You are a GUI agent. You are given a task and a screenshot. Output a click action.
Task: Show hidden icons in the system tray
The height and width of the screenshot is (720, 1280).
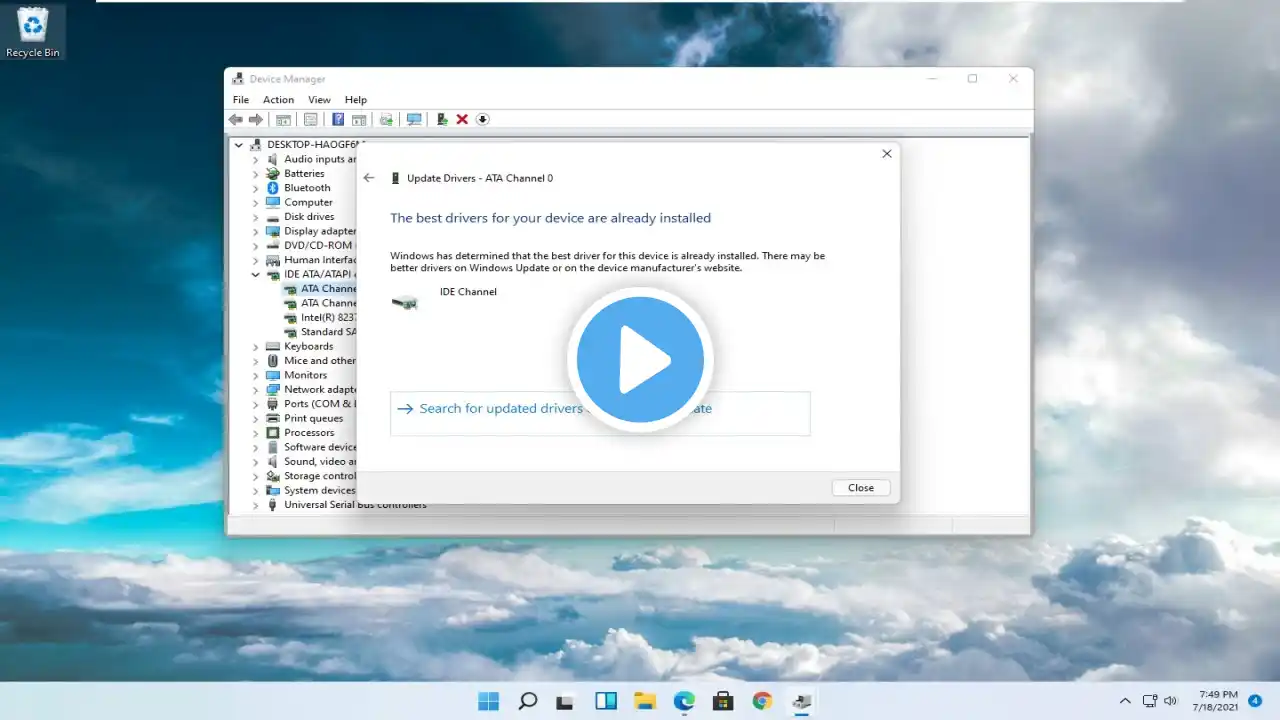(1125, 701)
